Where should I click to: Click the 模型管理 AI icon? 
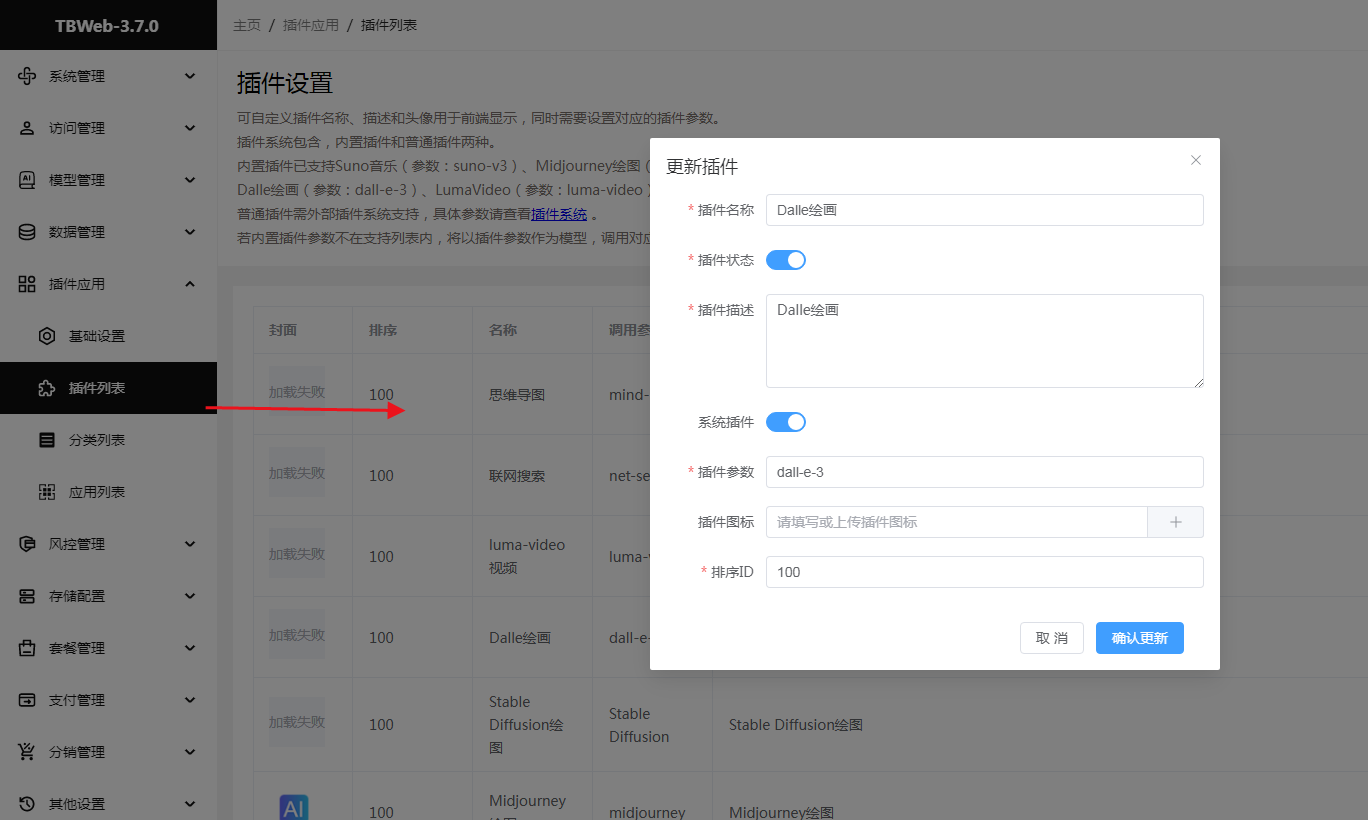pos(27,180)
